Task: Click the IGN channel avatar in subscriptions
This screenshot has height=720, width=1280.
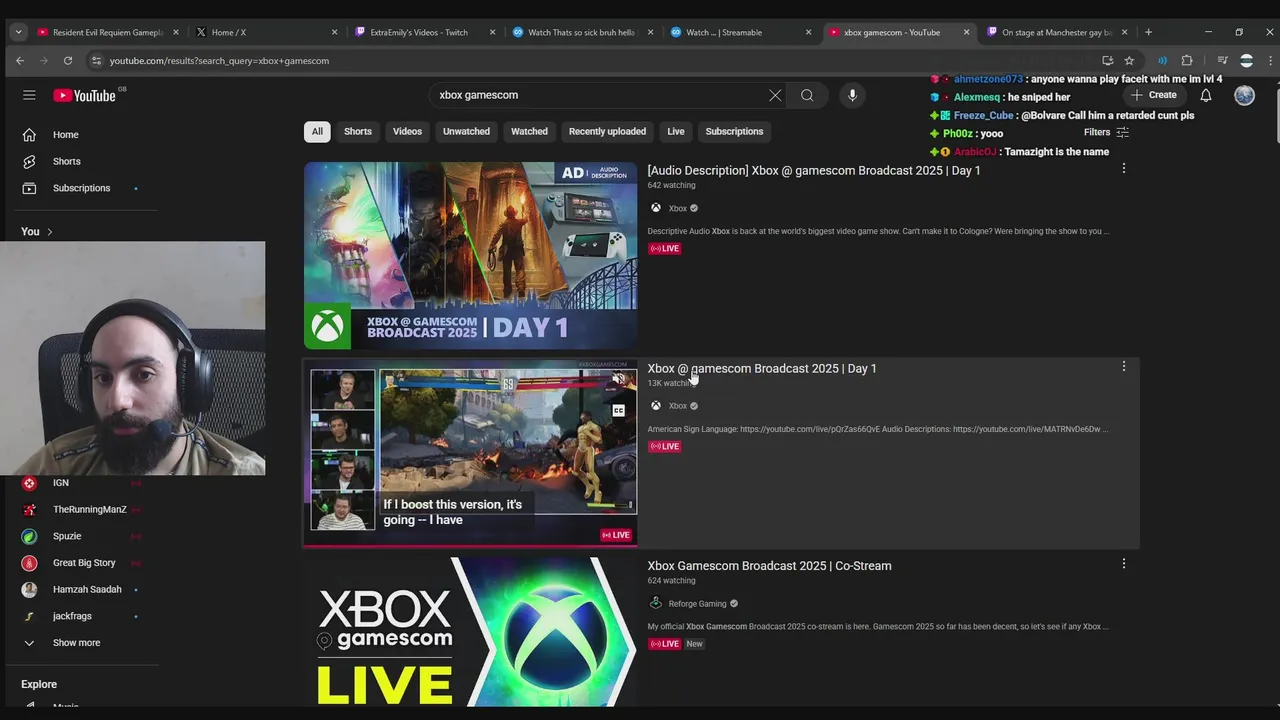Action: tap(29, 483)
